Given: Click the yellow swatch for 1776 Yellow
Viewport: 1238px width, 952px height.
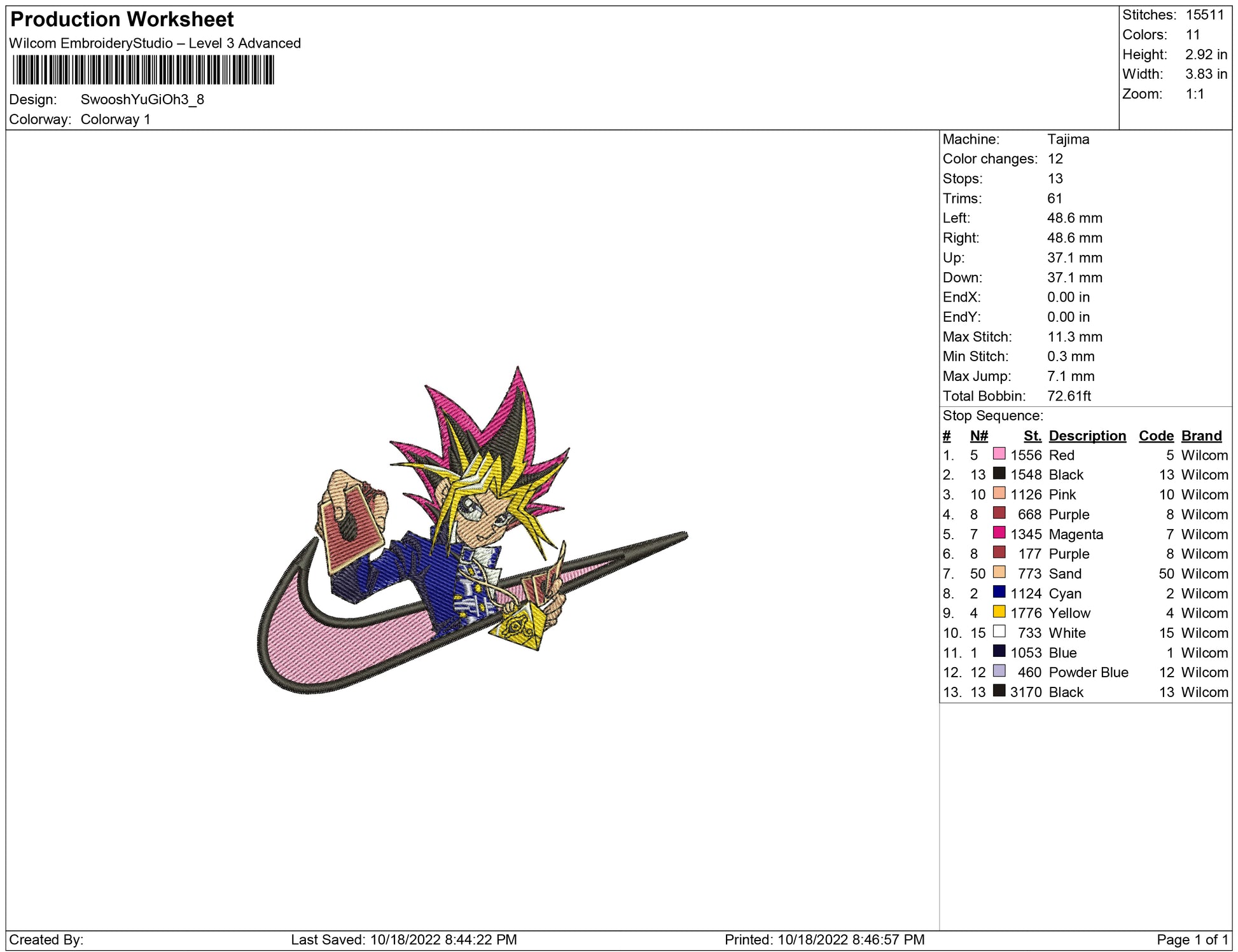Looking at the screenshot, I should point(999,612).
